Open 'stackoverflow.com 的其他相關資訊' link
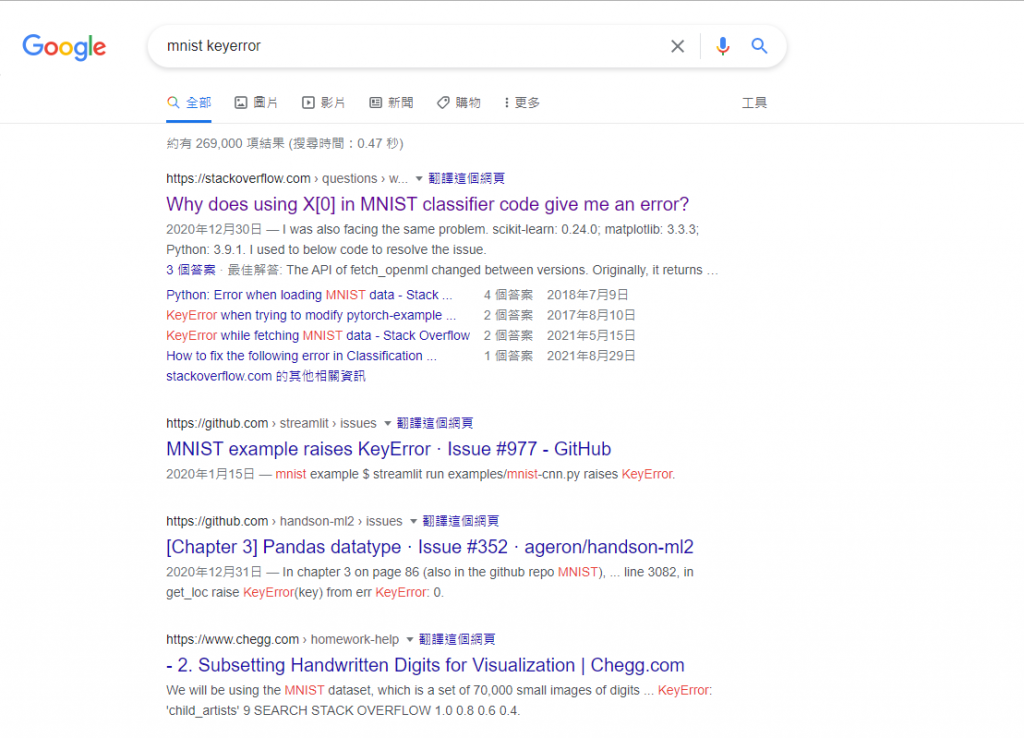This screenshot has height=738, width=1024. coord(266,376)
